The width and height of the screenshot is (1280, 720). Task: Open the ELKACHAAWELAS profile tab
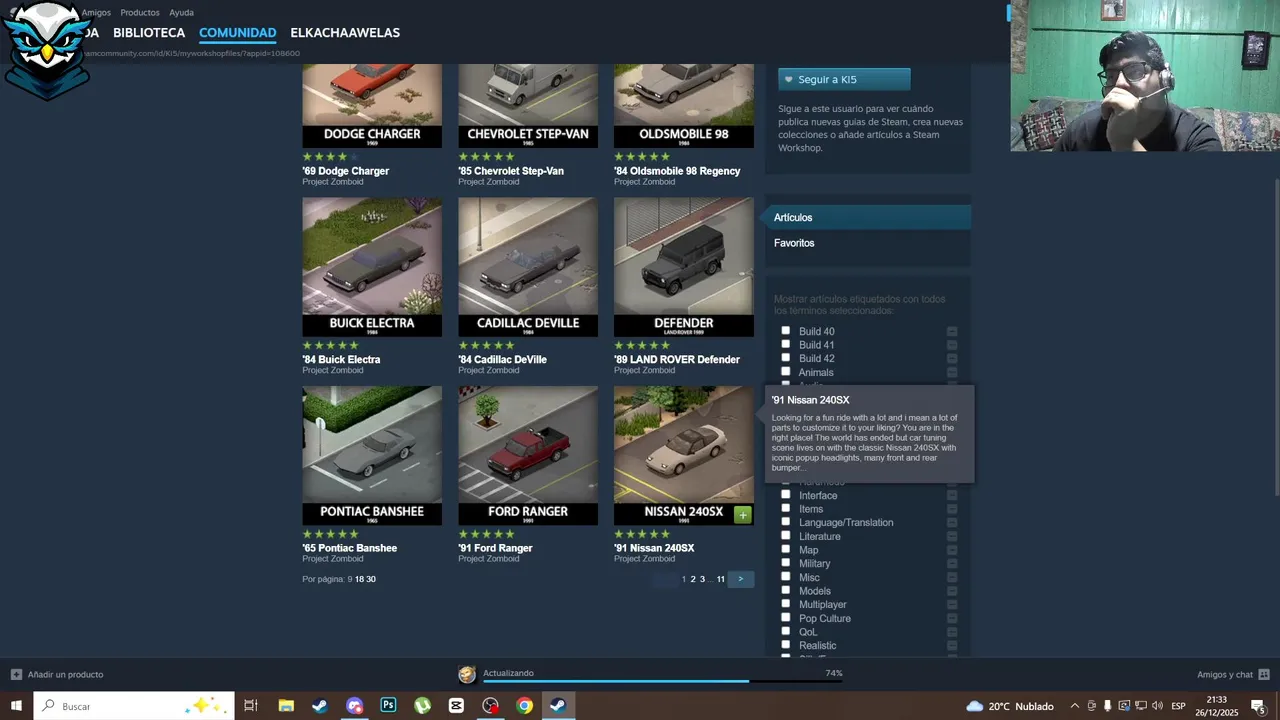click(345, 33)
